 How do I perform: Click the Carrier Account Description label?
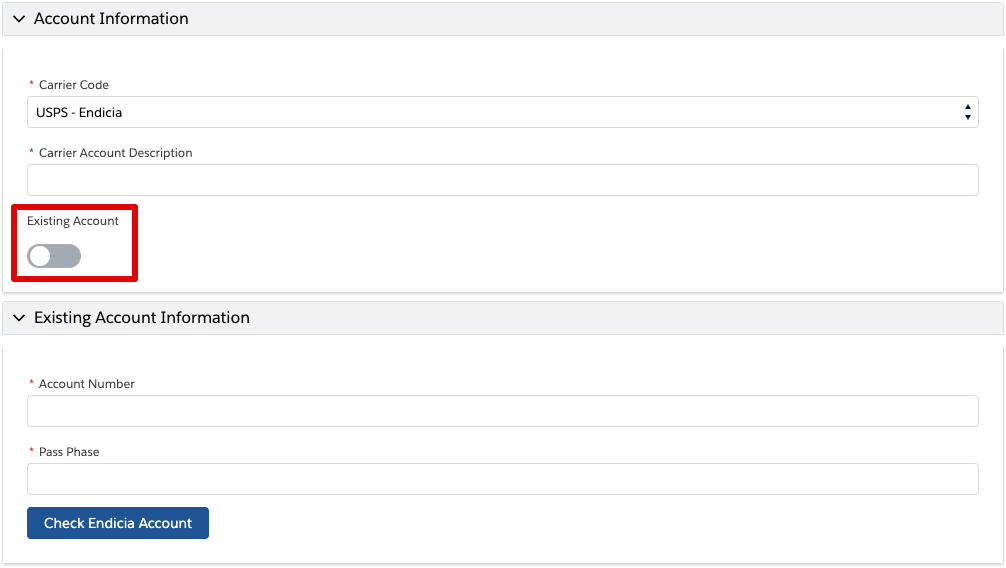(115, 153)
